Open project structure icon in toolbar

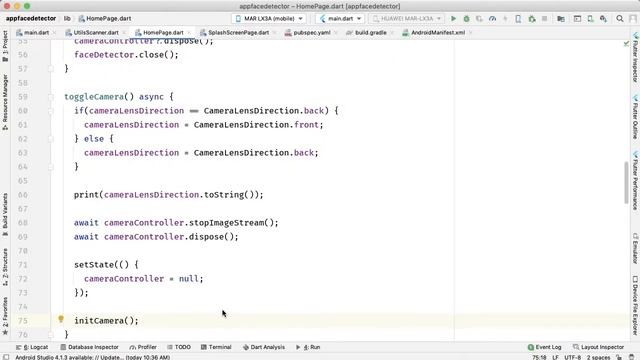point(561,18)
